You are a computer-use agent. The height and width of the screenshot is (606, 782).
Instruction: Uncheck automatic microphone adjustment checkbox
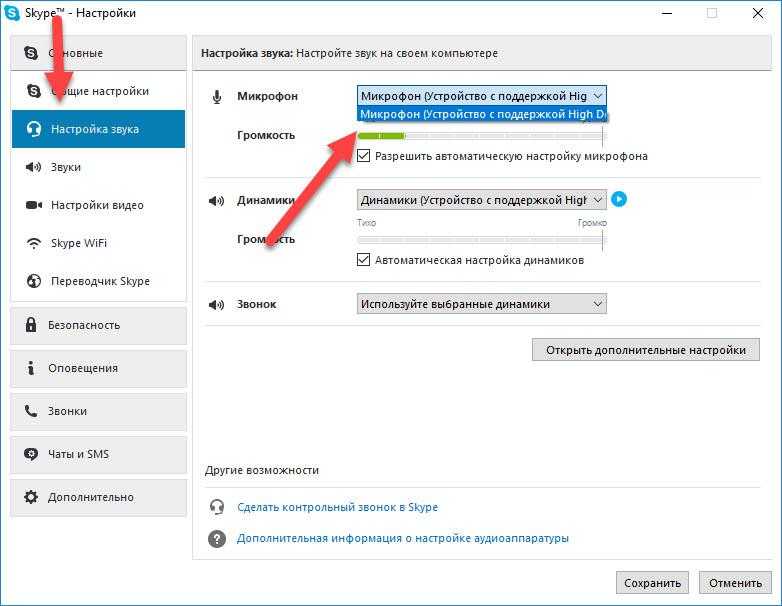pos(364,156)
